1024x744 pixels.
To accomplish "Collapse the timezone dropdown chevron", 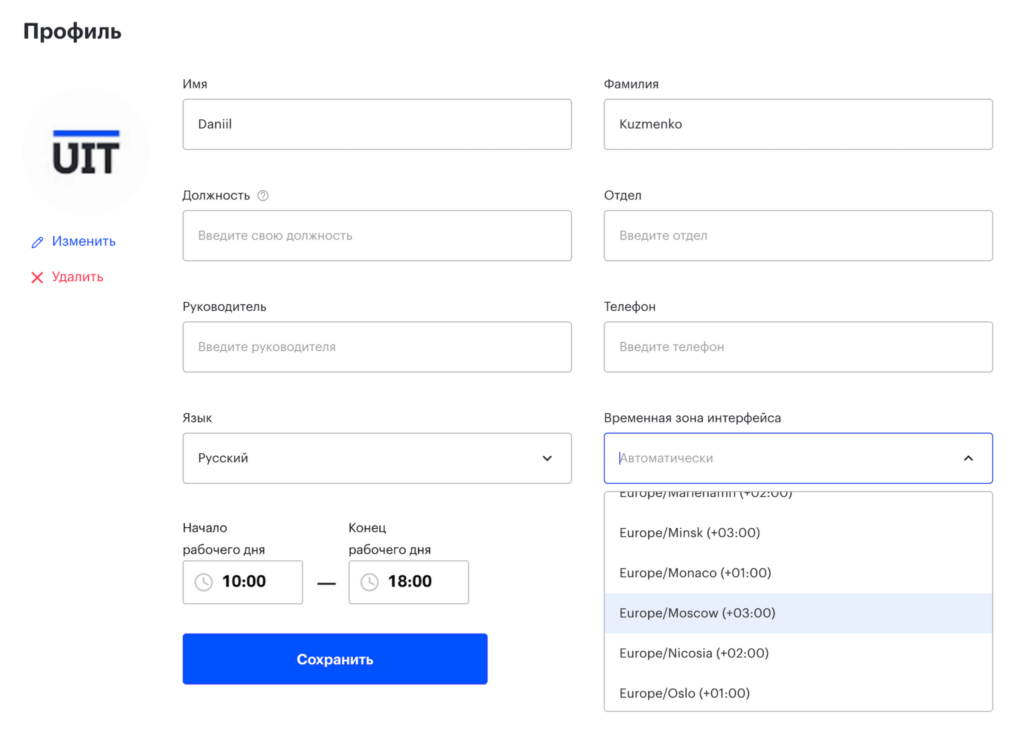I will 968,459.
